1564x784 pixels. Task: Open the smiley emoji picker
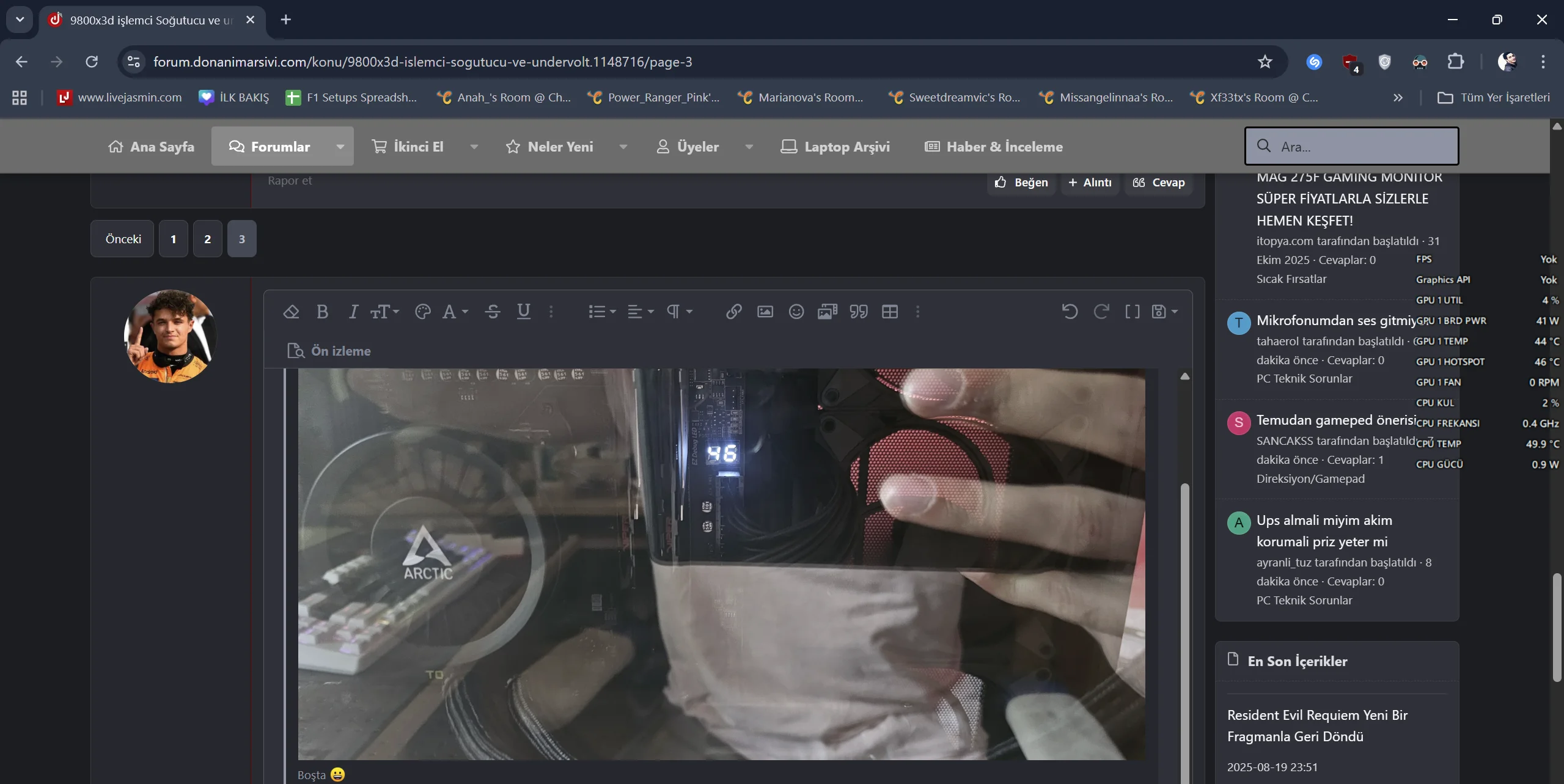point(796,312)
